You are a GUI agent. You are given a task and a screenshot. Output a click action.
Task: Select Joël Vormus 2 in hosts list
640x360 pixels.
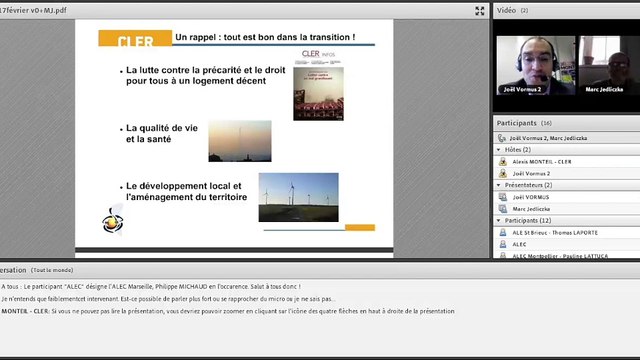[531, 174]
